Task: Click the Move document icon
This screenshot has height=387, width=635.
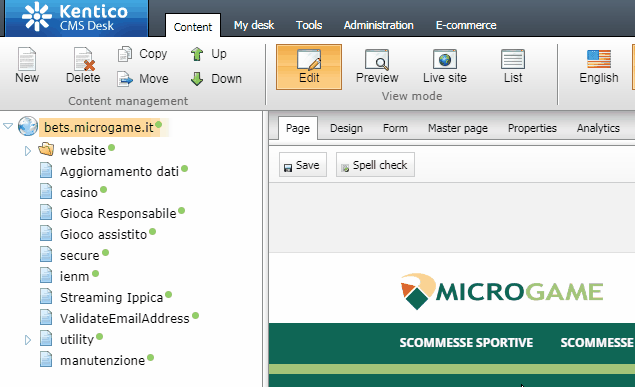Action: (x=125, y=79)
